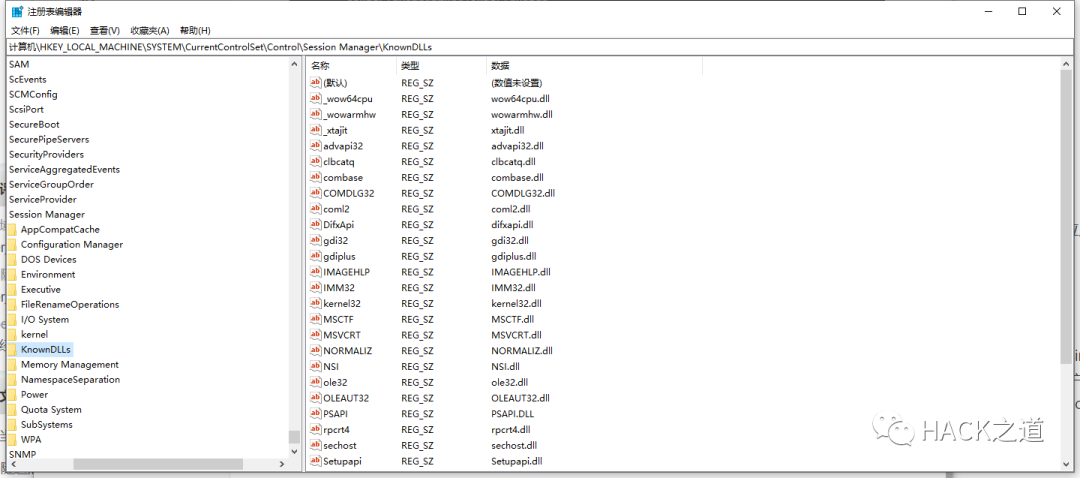Click the registry path address bar
The height and width of the screenshot is (478, 1080).
pyautogui.click(x=539, y=47)
